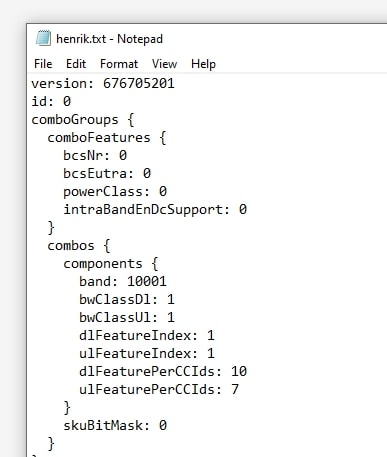Click on the powerClass: 0 line

[115, 192]
